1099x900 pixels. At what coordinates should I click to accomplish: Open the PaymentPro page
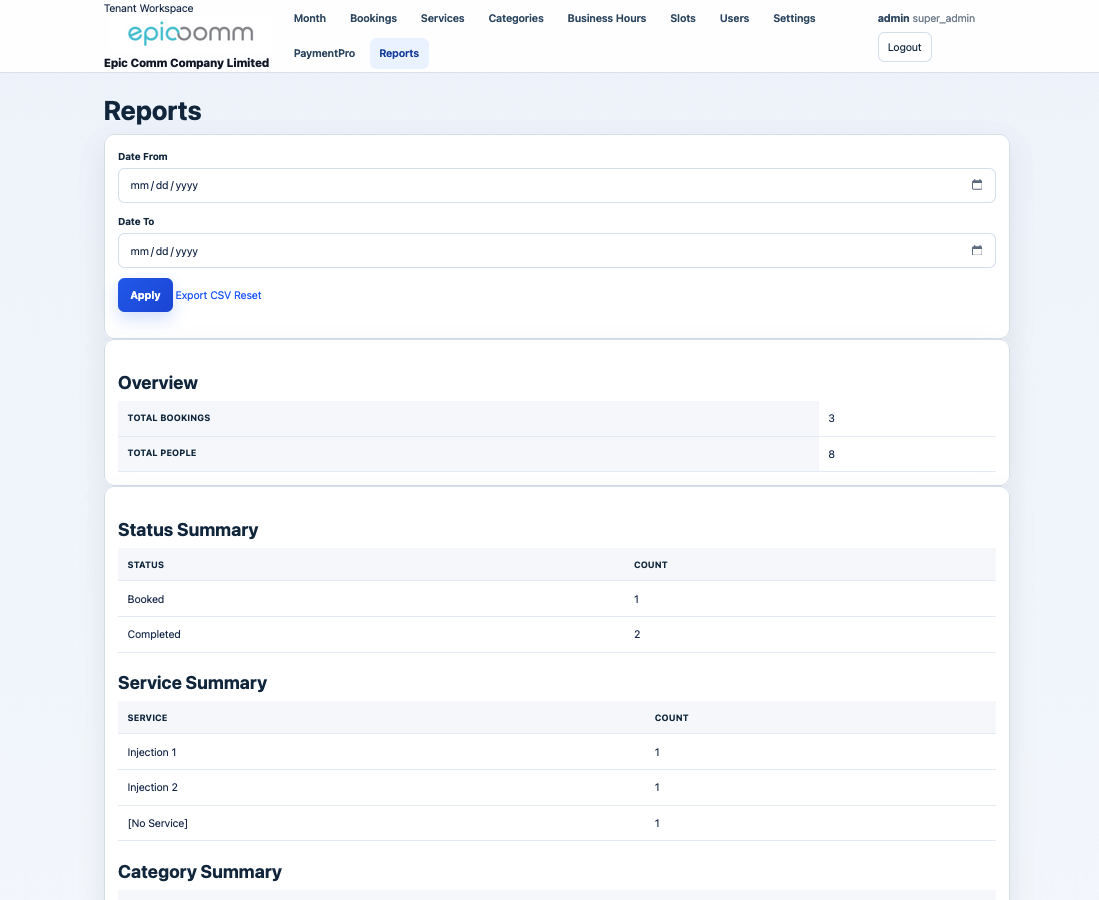[324, 53]
